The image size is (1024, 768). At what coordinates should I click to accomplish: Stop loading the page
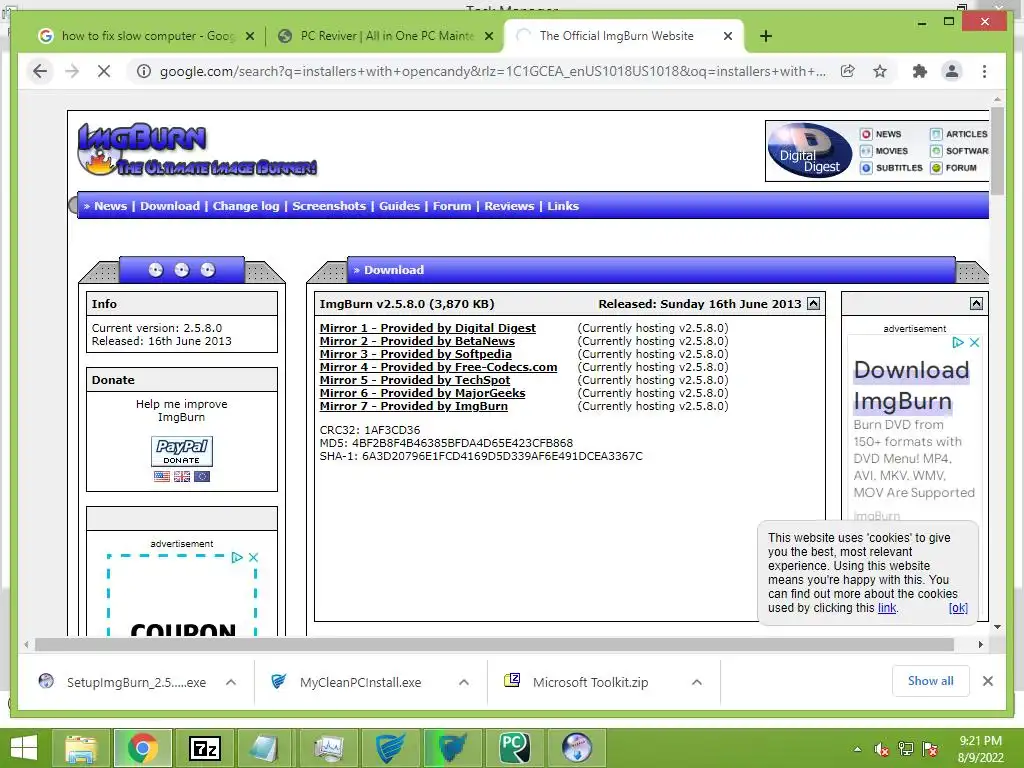[x=103, y=71]
